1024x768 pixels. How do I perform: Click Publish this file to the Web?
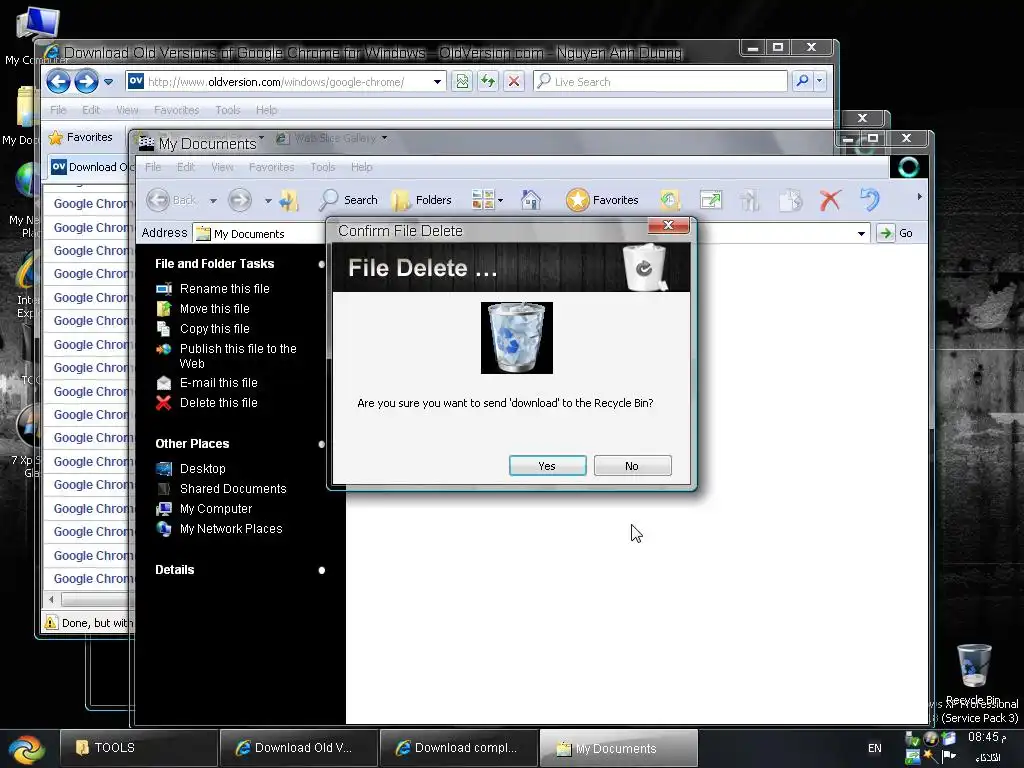pyautogui.click(x=238, y=356)
